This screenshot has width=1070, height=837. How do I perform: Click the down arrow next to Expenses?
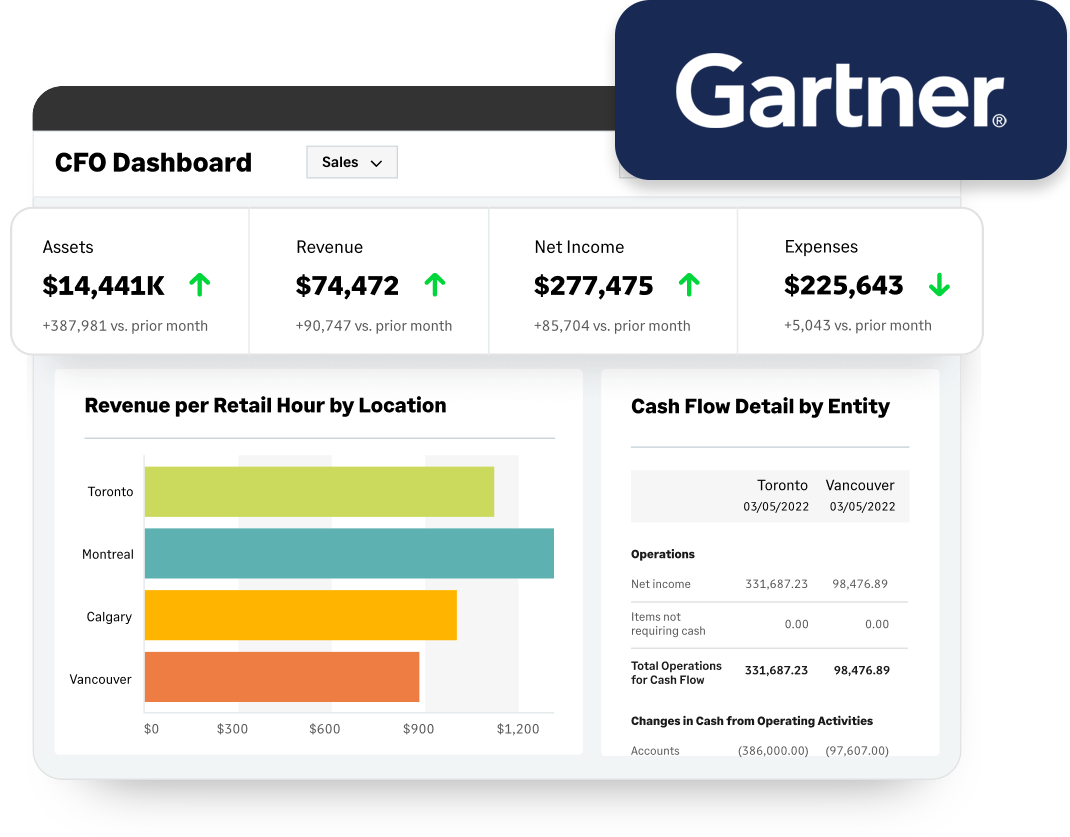pyautogui.click(x=938, y=286)
